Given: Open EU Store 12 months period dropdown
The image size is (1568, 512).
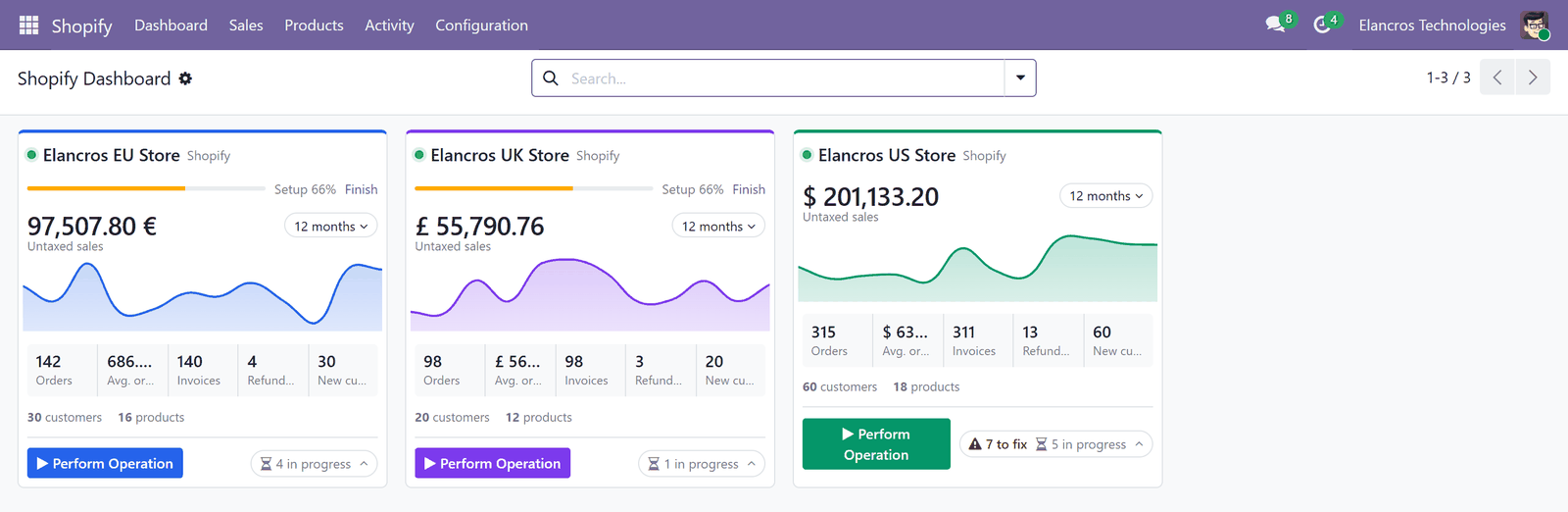Looking at the screenshot, I should coord(331,226).
